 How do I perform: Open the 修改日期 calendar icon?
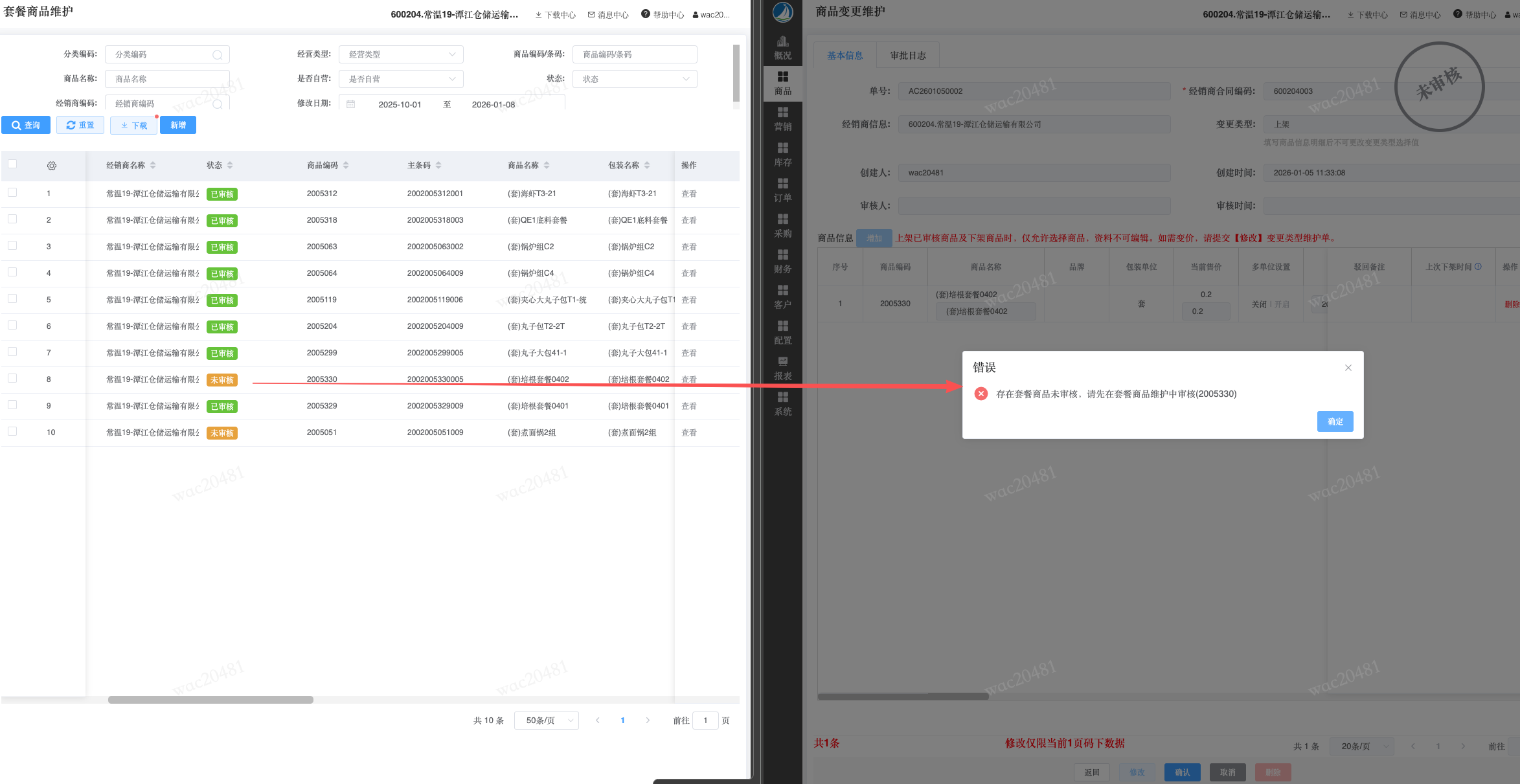click(351, 104)
